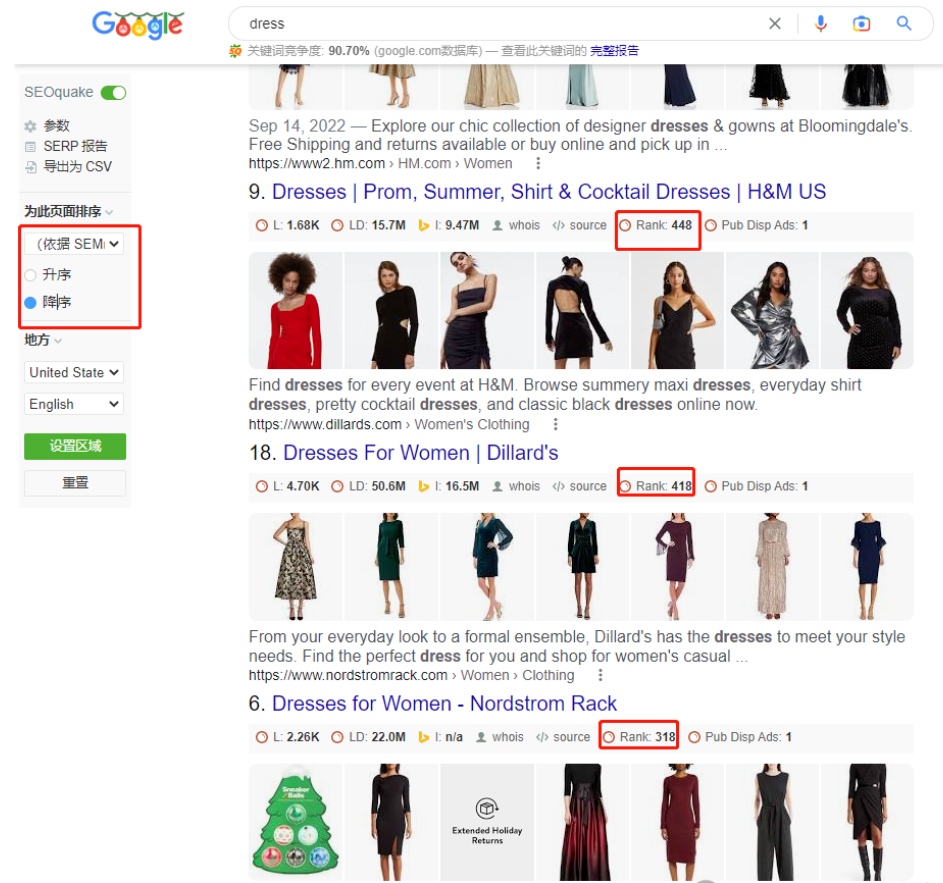943x883 pixels.
Task: Open the English language dropdown
Action: 74,404
